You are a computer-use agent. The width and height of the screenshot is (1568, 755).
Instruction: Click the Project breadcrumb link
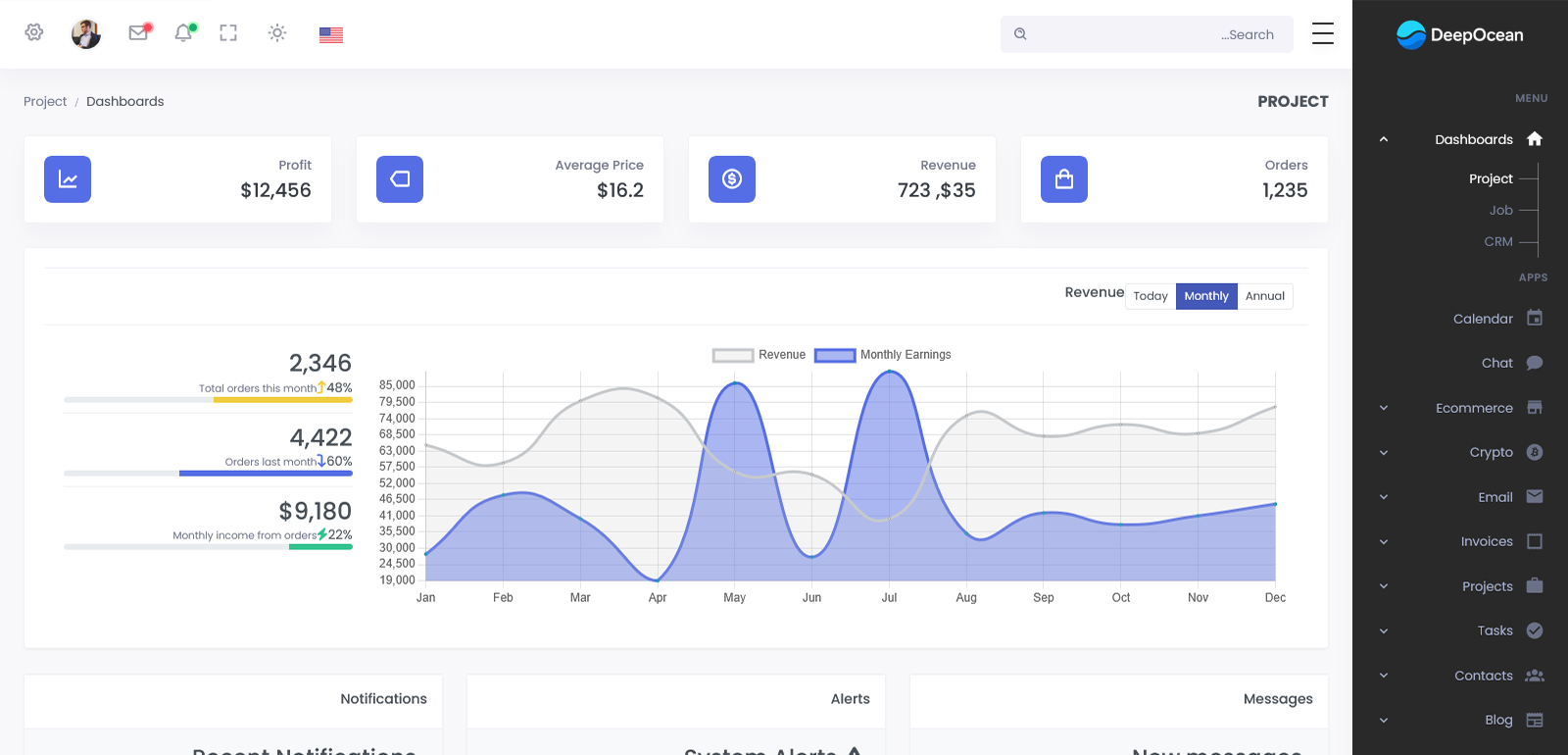click(x=45, y=101)
